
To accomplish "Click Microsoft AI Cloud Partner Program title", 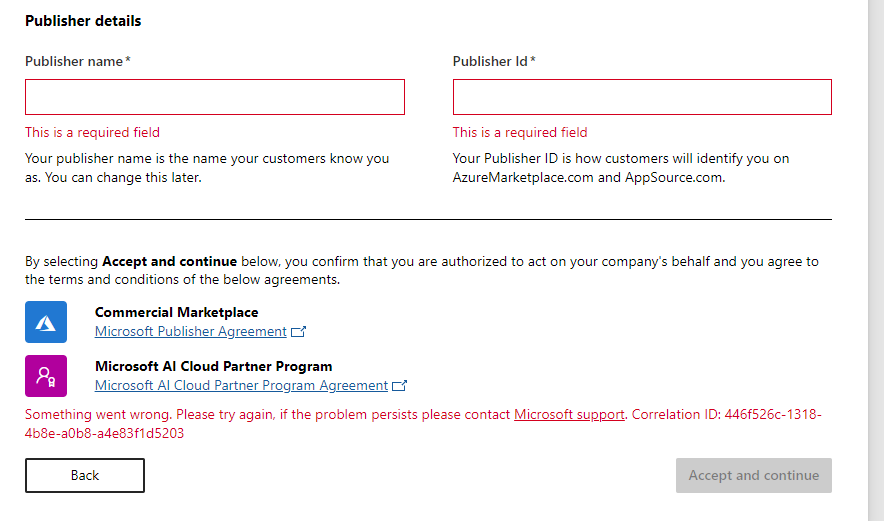I will click(214, 367).
